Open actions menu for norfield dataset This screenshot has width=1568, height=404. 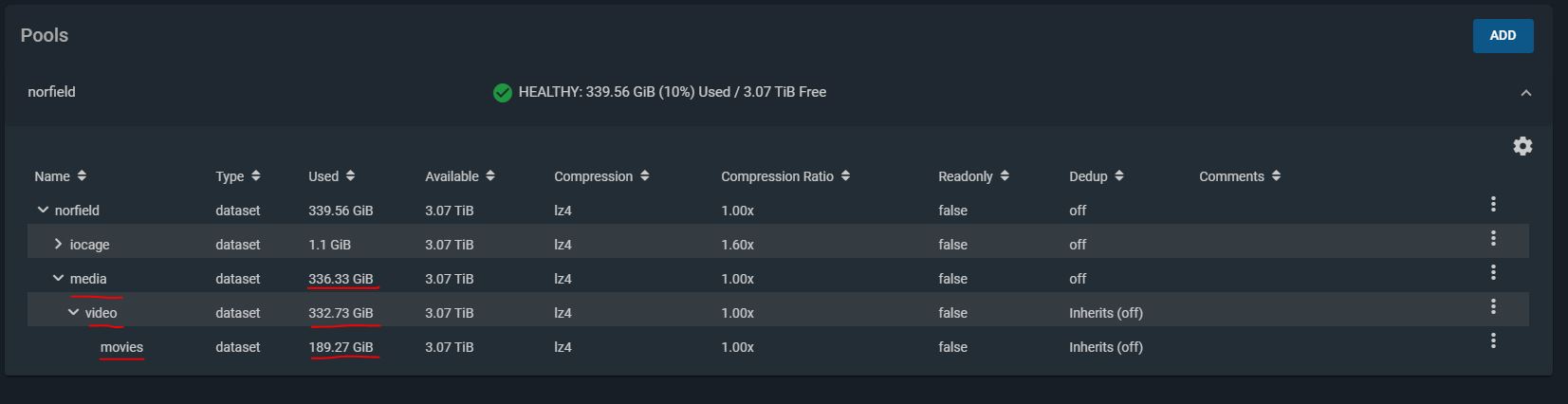tap(1493, 204)
